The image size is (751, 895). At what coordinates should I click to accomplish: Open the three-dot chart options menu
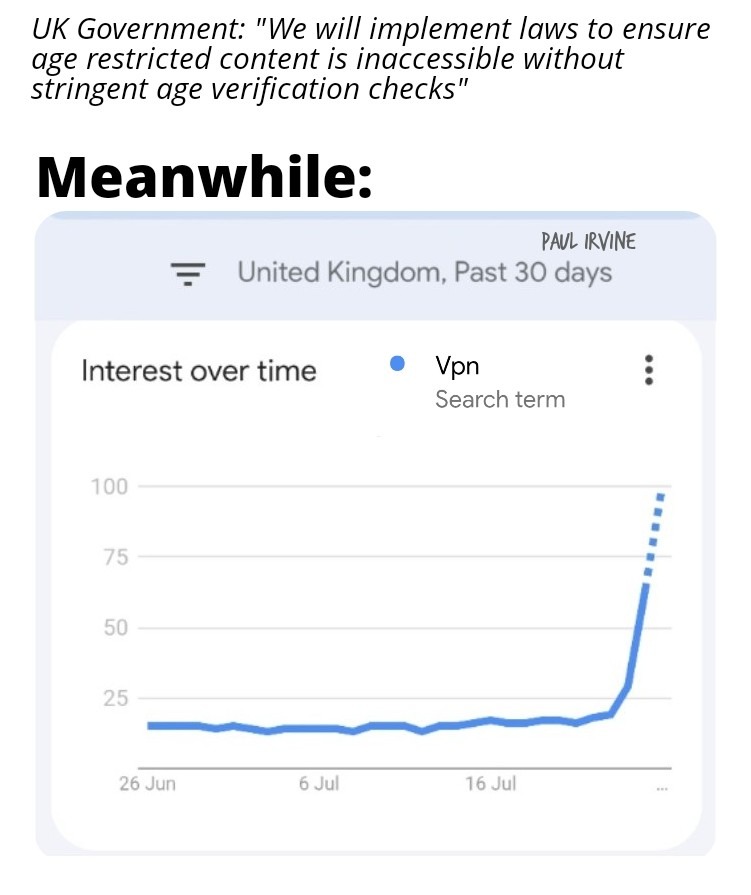[648, 370]
